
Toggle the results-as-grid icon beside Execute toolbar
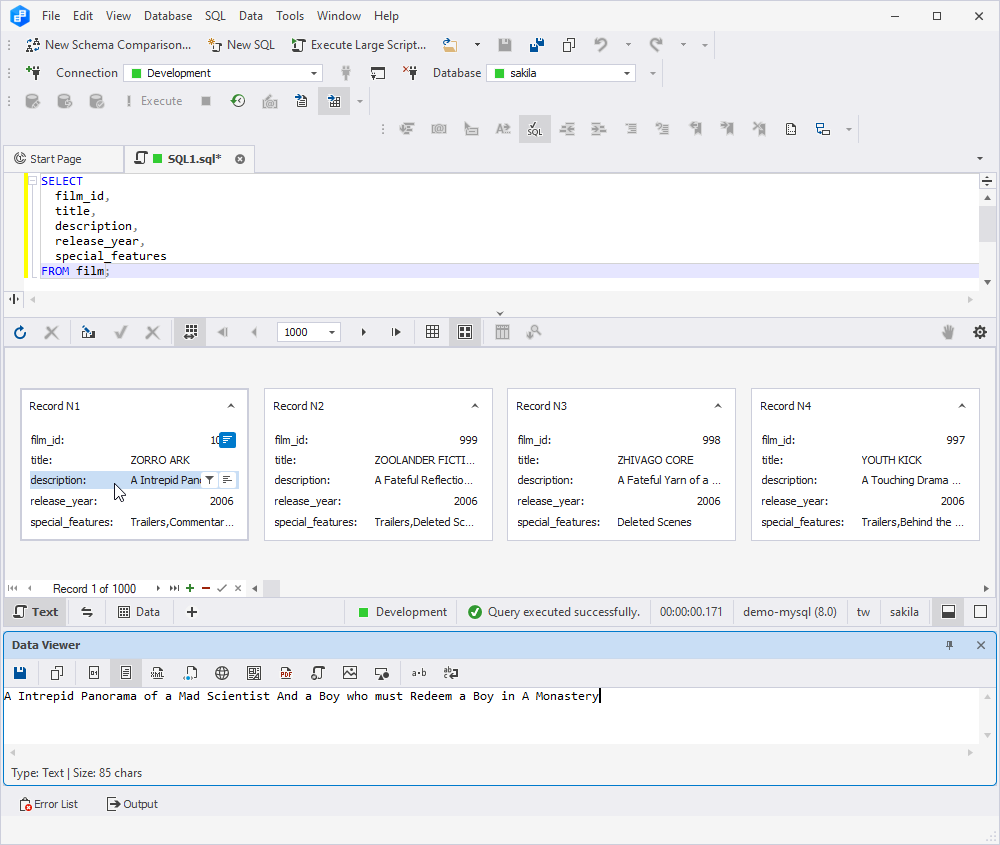[x=334, y=101]
